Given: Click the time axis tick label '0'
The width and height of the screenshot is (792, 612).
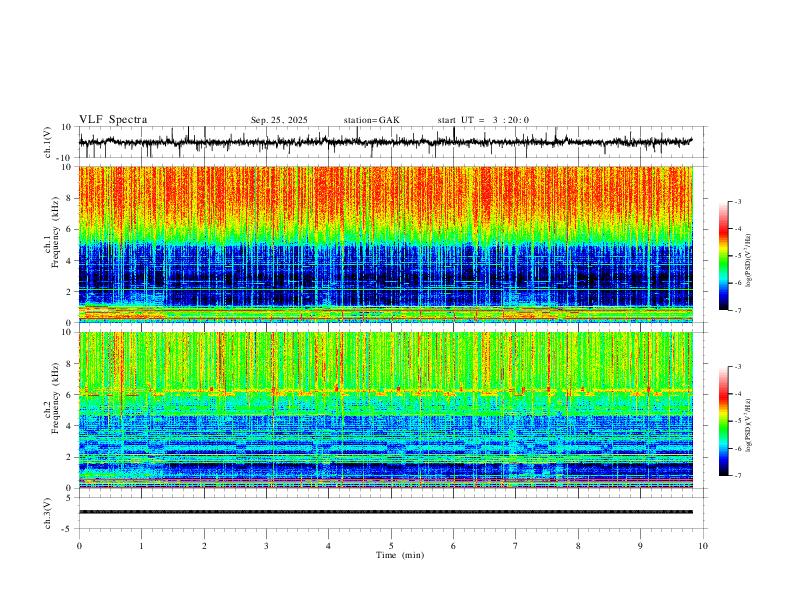Looking at the screenshot, I should coord(79,546).
